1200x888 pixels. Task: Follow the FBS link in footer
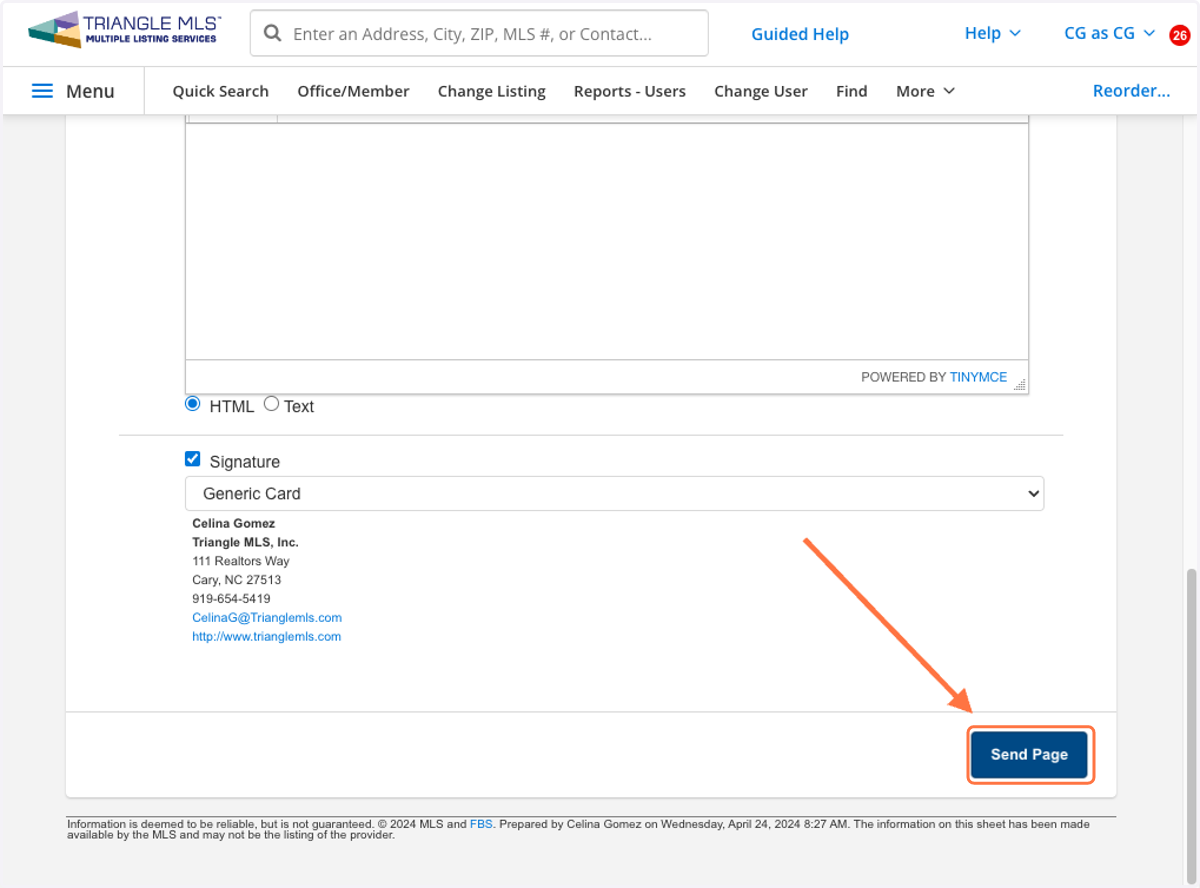coord(481,825)
